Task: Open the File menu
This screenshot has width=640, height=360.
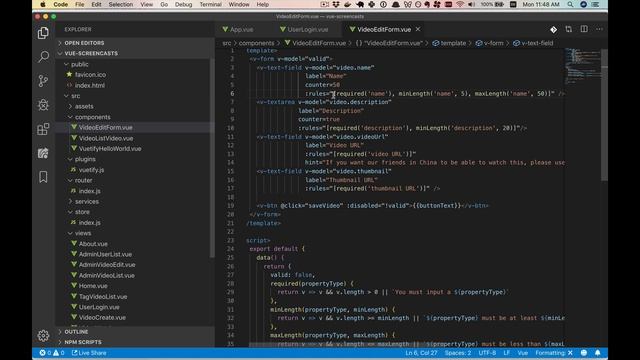Action: click(x=80, y=4)
